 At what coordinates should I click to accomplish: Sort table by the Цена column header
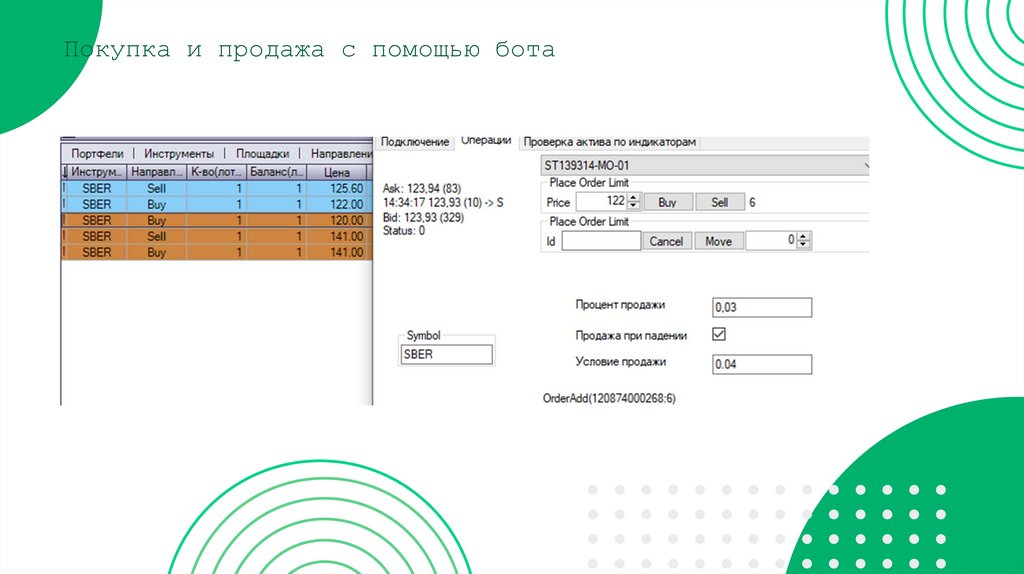[336, 172]
